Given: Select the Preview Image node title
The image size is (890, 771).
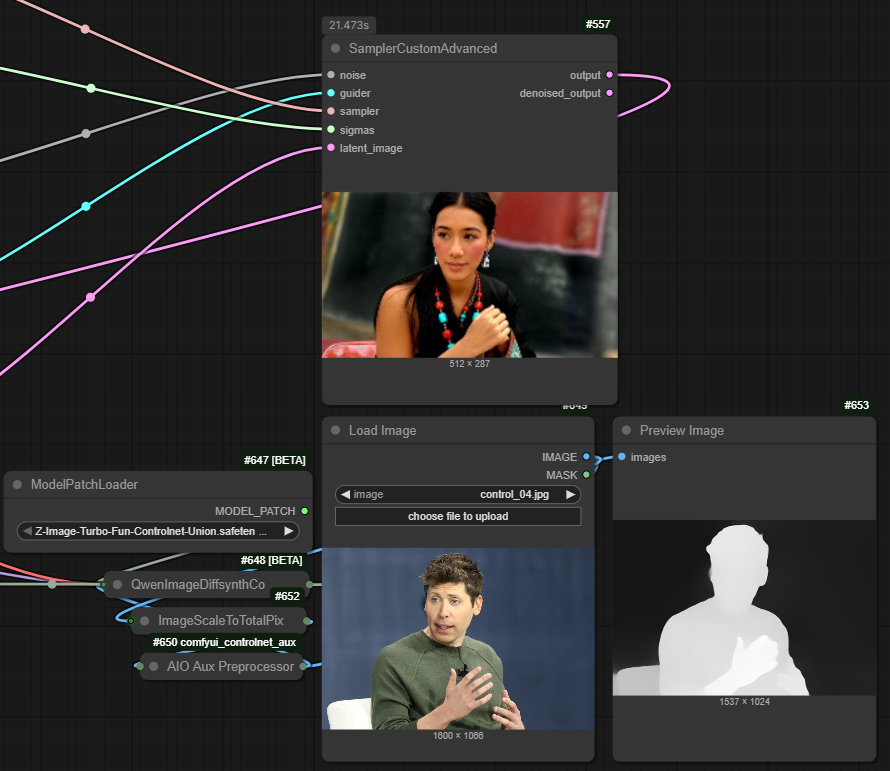Looking at the screenshot, I should pyautogui.click(x=682, y=430).
